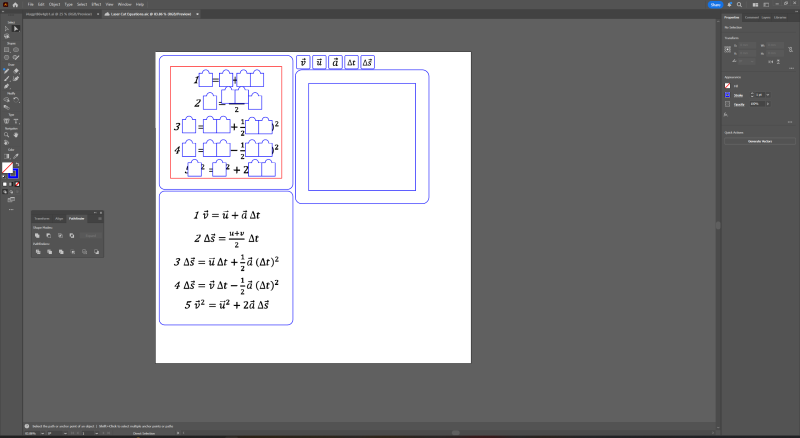The height and width of the screenshot is (438, 800).
Task: Switch to the Layers panel tab
Action: click(x=766, y=17)
